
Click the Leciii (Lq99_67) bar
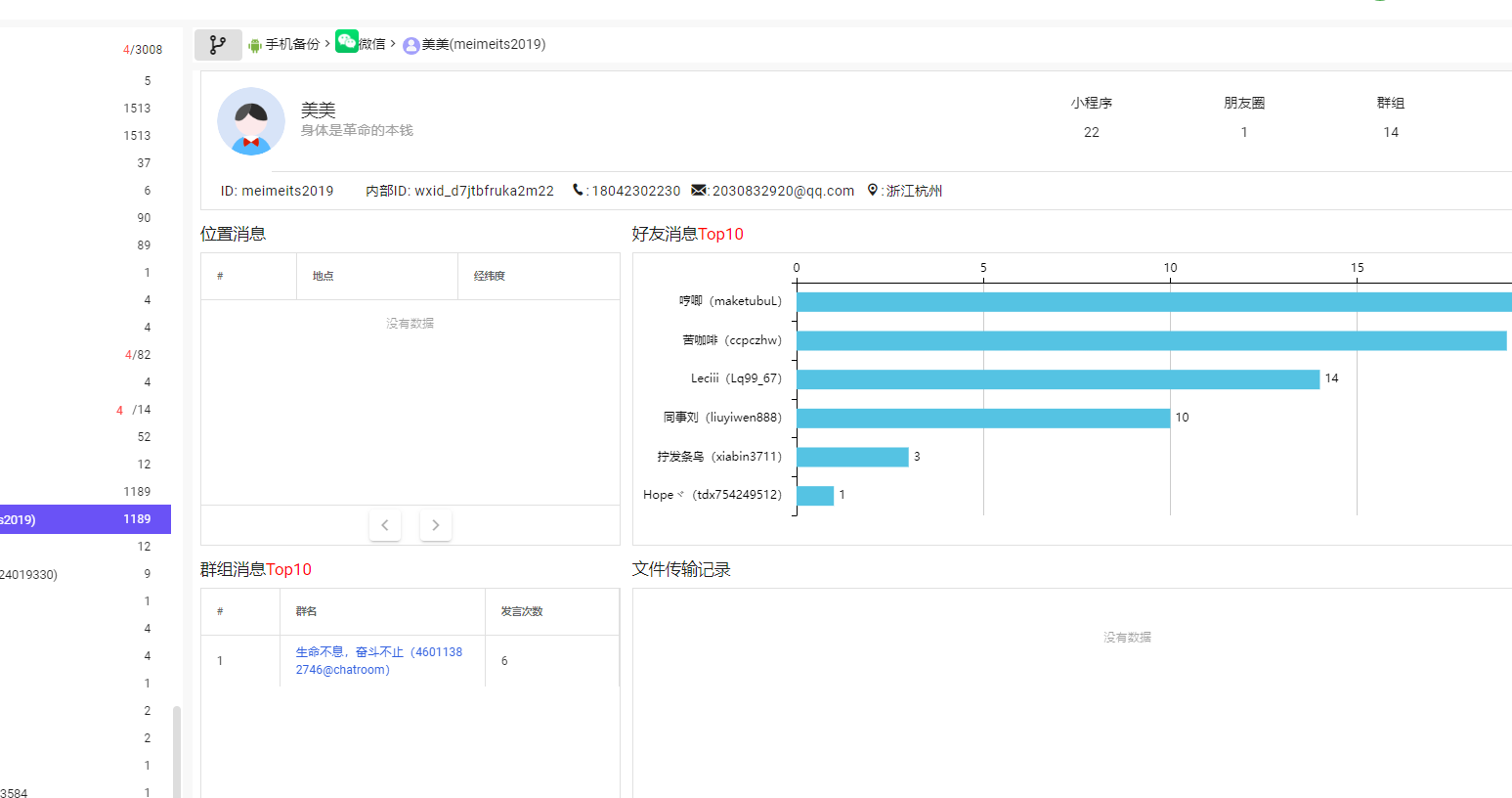[x=1058, y=379]
